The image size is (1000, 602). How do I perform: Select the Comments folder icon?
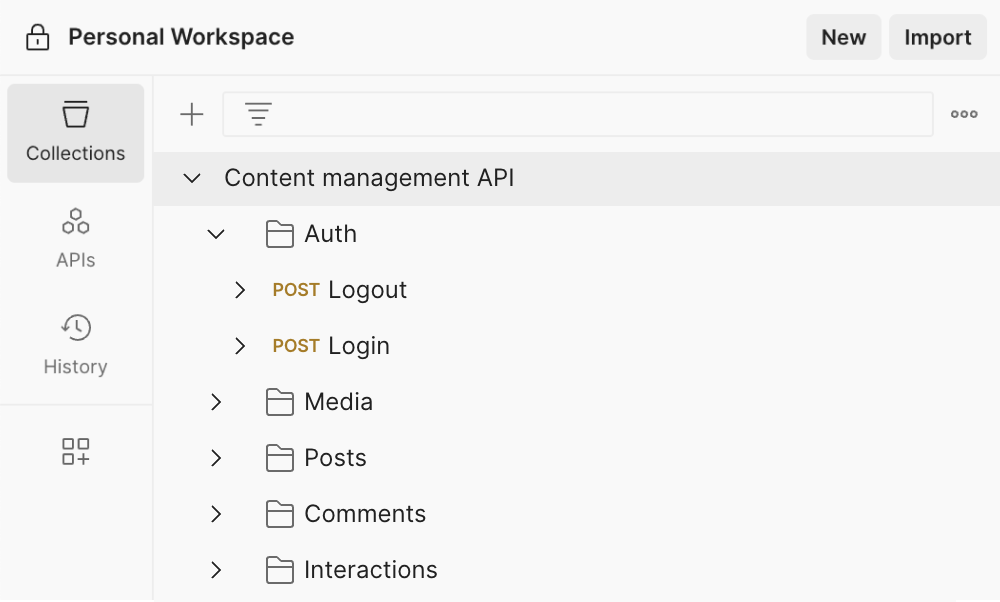(280, 514)
